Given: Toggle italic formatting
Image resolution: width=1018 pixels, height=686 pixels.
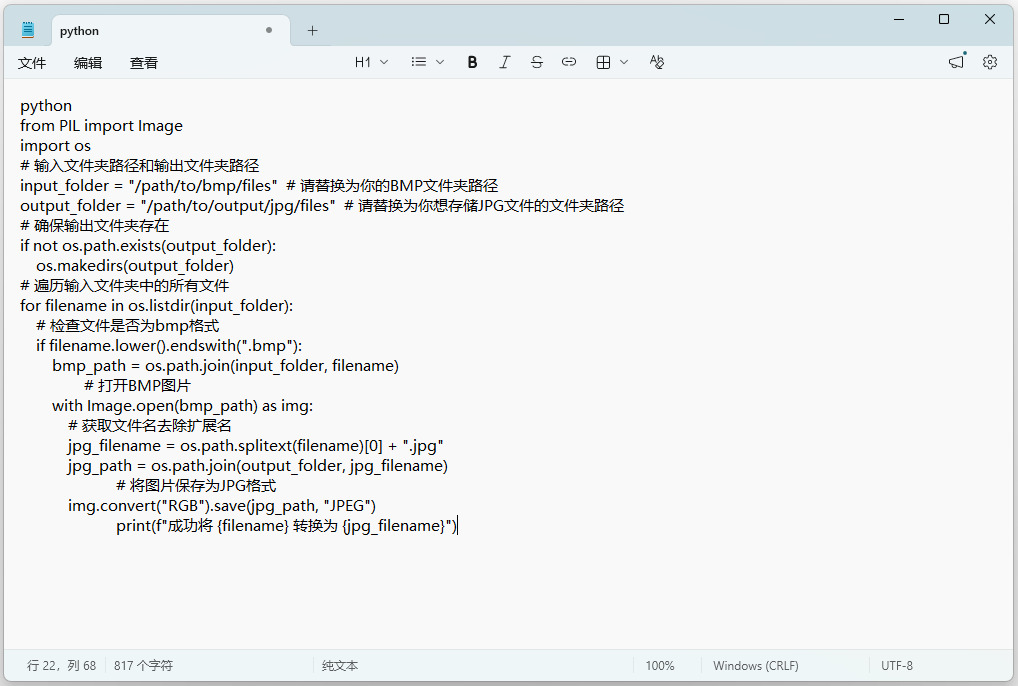Looking at the screenshot, I should (x=504, y=62).
